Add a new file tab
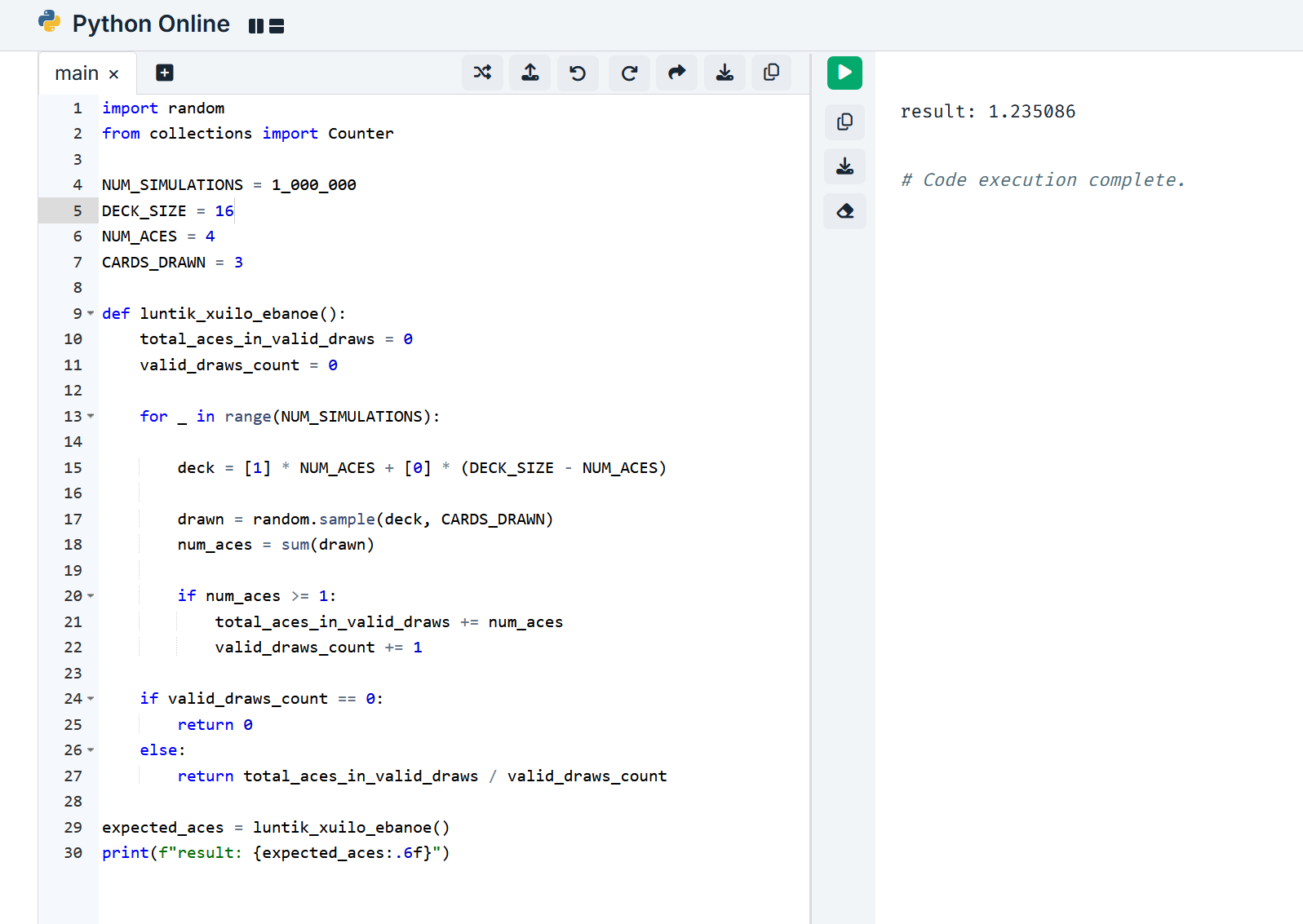The image size is (1303, 924). point(164,73)
